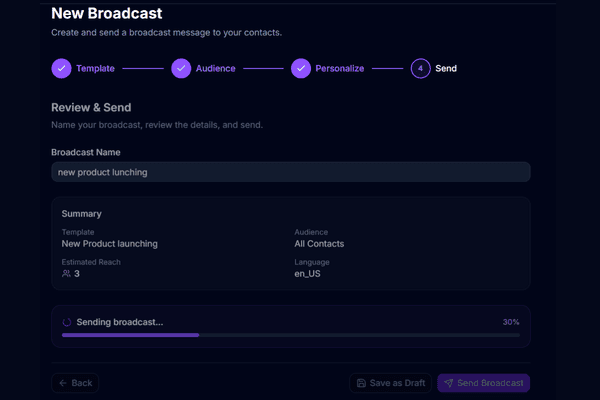
Task: Click the Send Broadcast button
Action: (484, 383)
